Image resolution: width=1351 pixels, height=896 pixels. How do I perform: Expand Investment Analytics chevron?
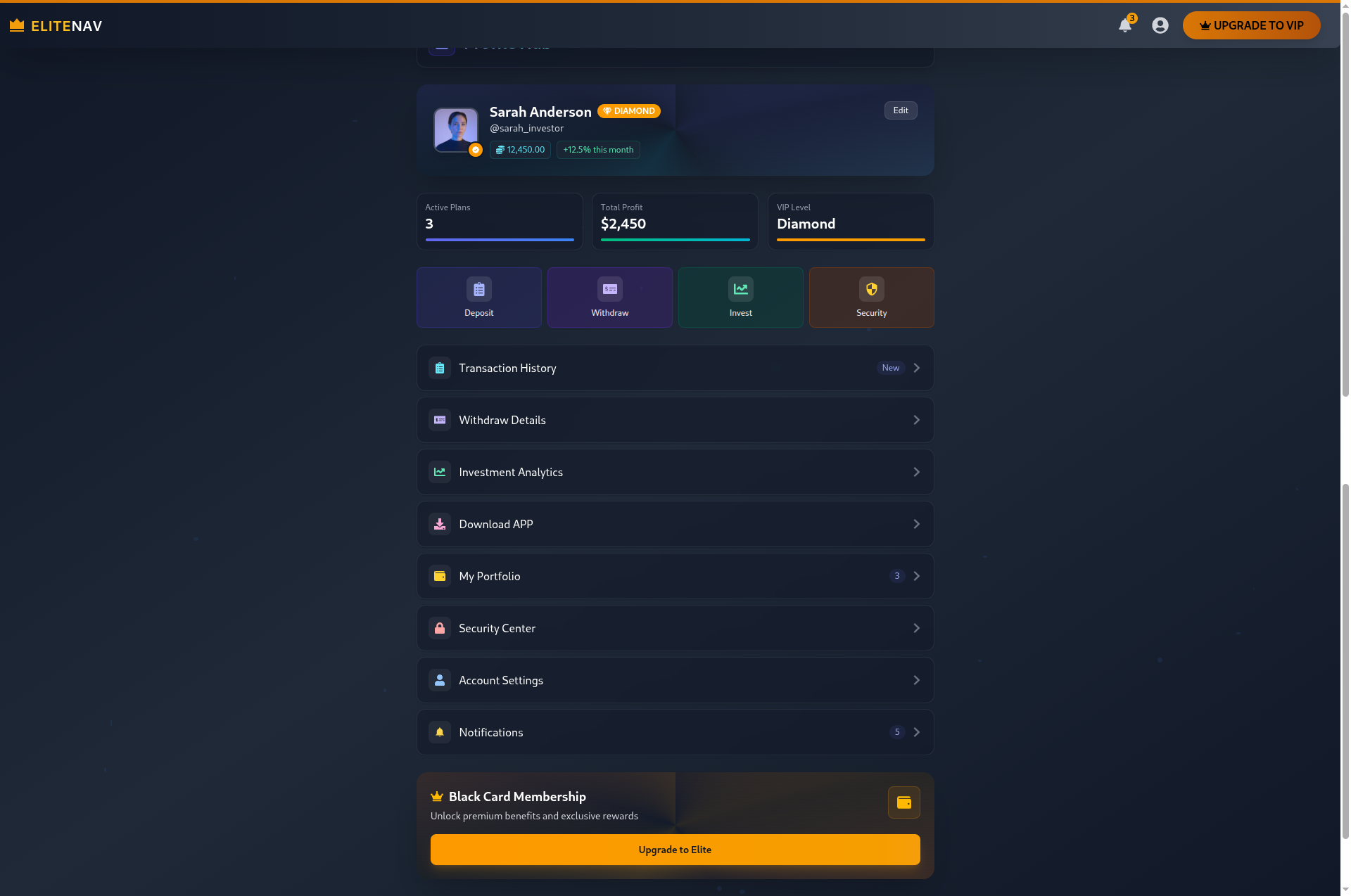(x=916, y=472)
